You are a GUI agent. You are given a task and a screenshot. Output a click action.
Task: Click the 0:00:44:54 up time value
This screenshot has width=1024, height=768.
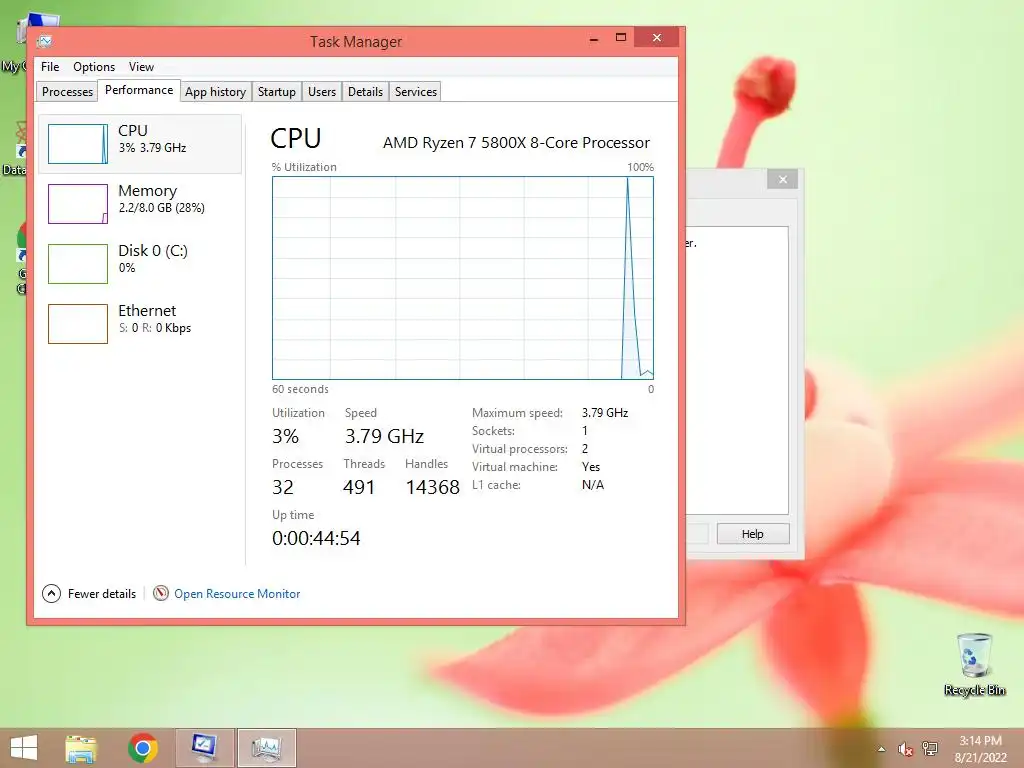[x=316, y=538]
